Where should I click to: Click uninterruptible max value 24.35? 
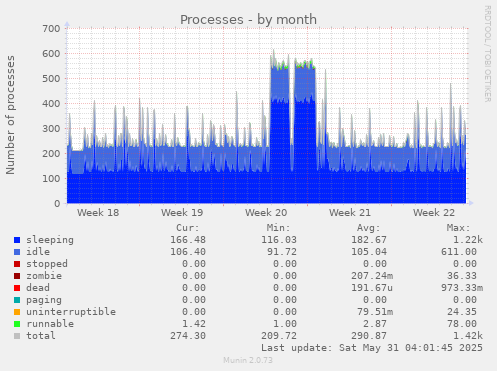(x=462, y=312)
